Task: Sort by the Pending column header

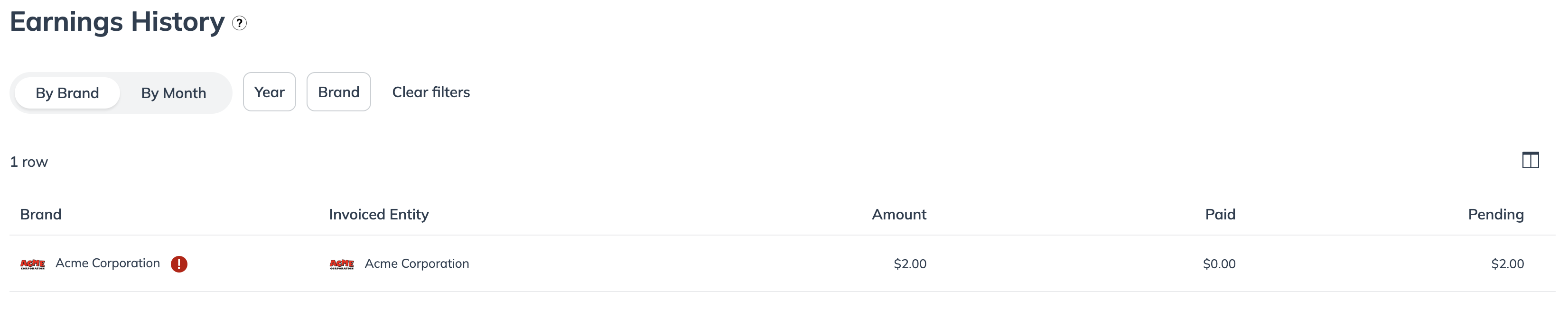Action: point(1495,214)
